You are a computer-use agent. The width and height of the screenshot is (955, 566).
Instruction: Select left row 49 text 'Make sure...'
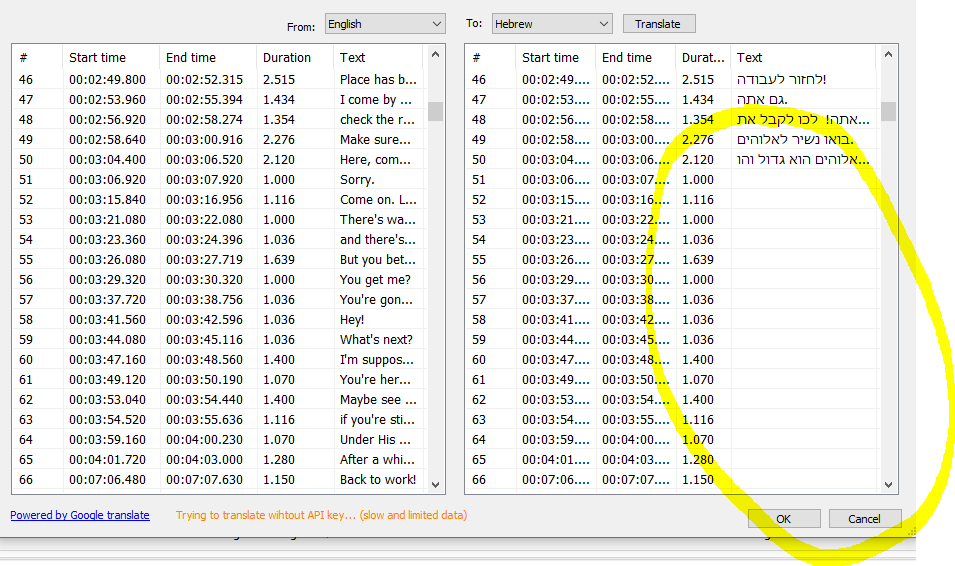[x=375, y=140]
